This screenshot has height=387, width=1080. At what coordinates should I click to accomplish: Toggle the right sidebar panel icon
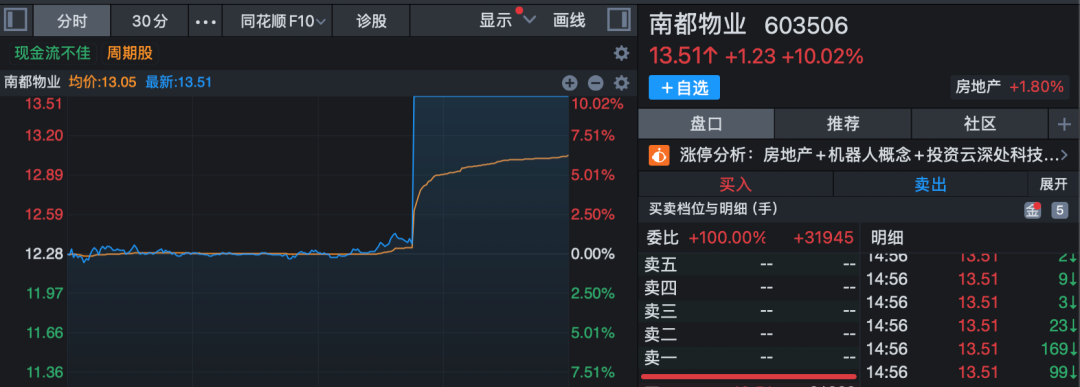(619, 20)
